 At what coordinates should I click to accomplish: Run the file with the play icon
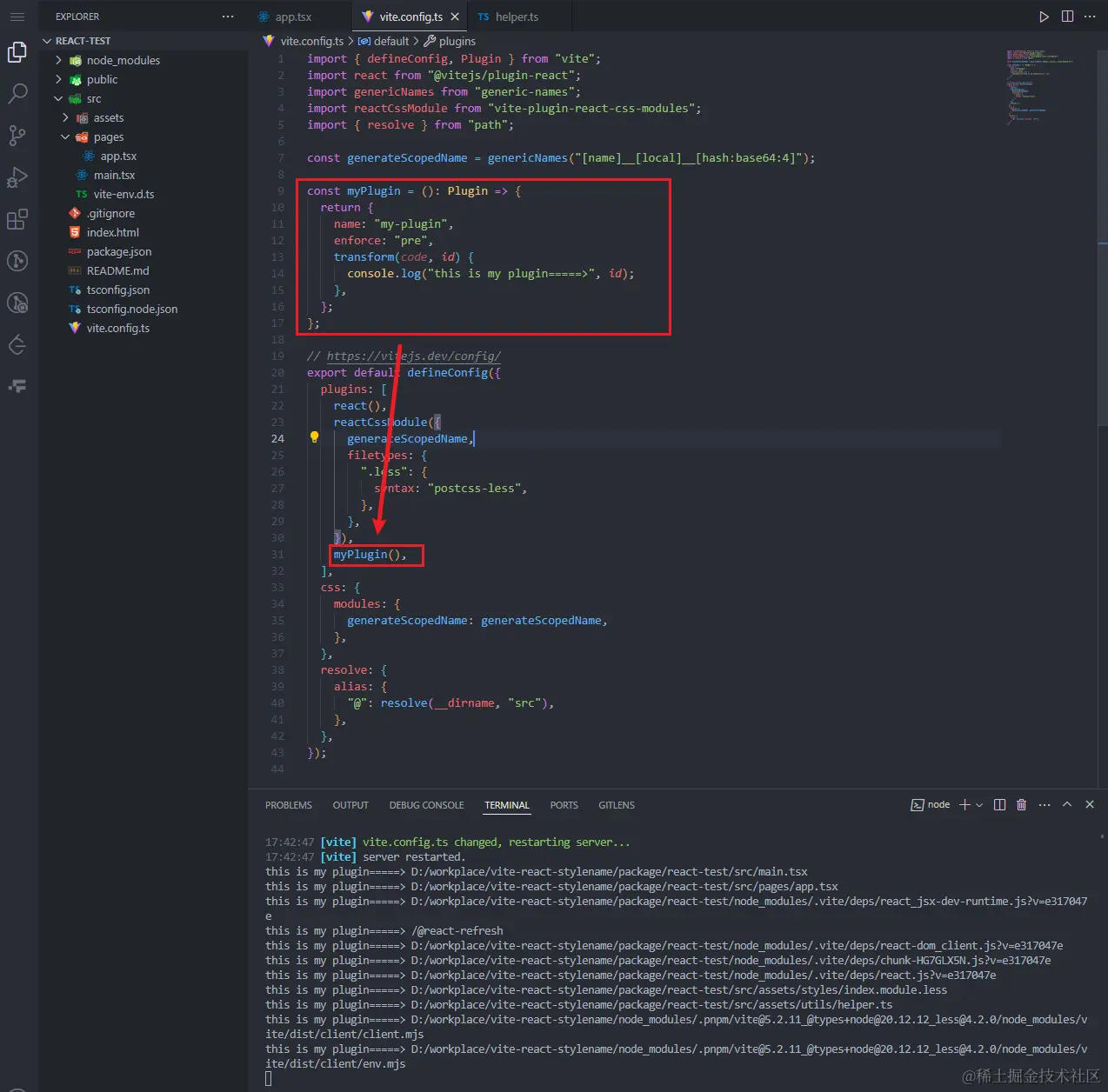1044,17
